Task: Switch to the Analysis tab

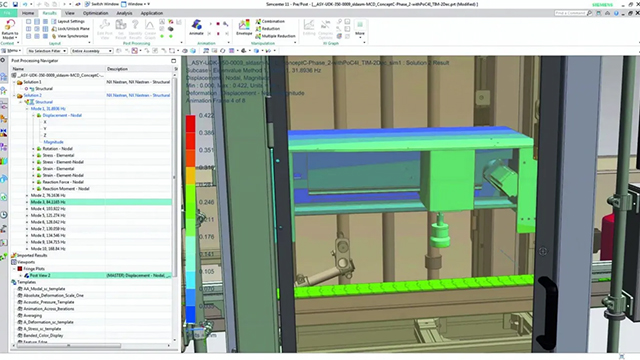Action: click(x=124, y=13)
